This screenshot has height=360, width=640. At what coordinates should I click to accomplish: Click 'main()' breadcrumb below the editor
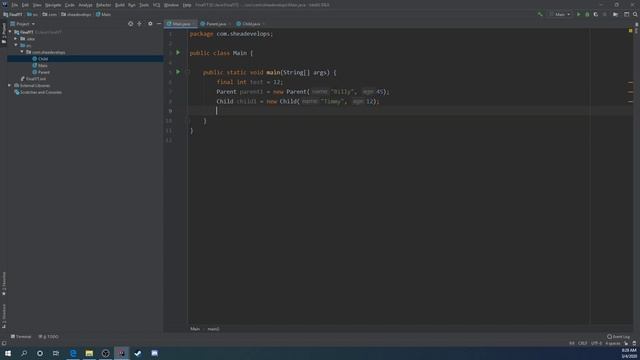[x=213, y=329]
